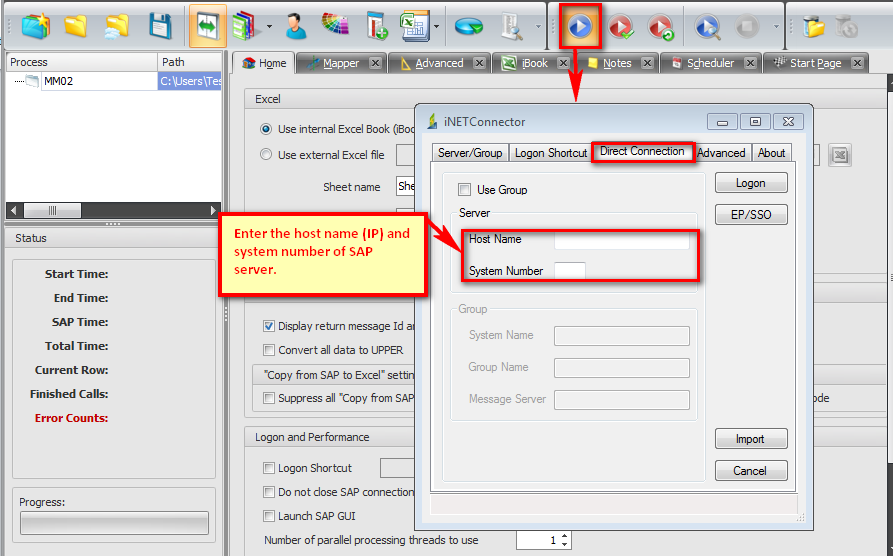Expand dropdown arrow next to books icon

click(x=269, y=27)
